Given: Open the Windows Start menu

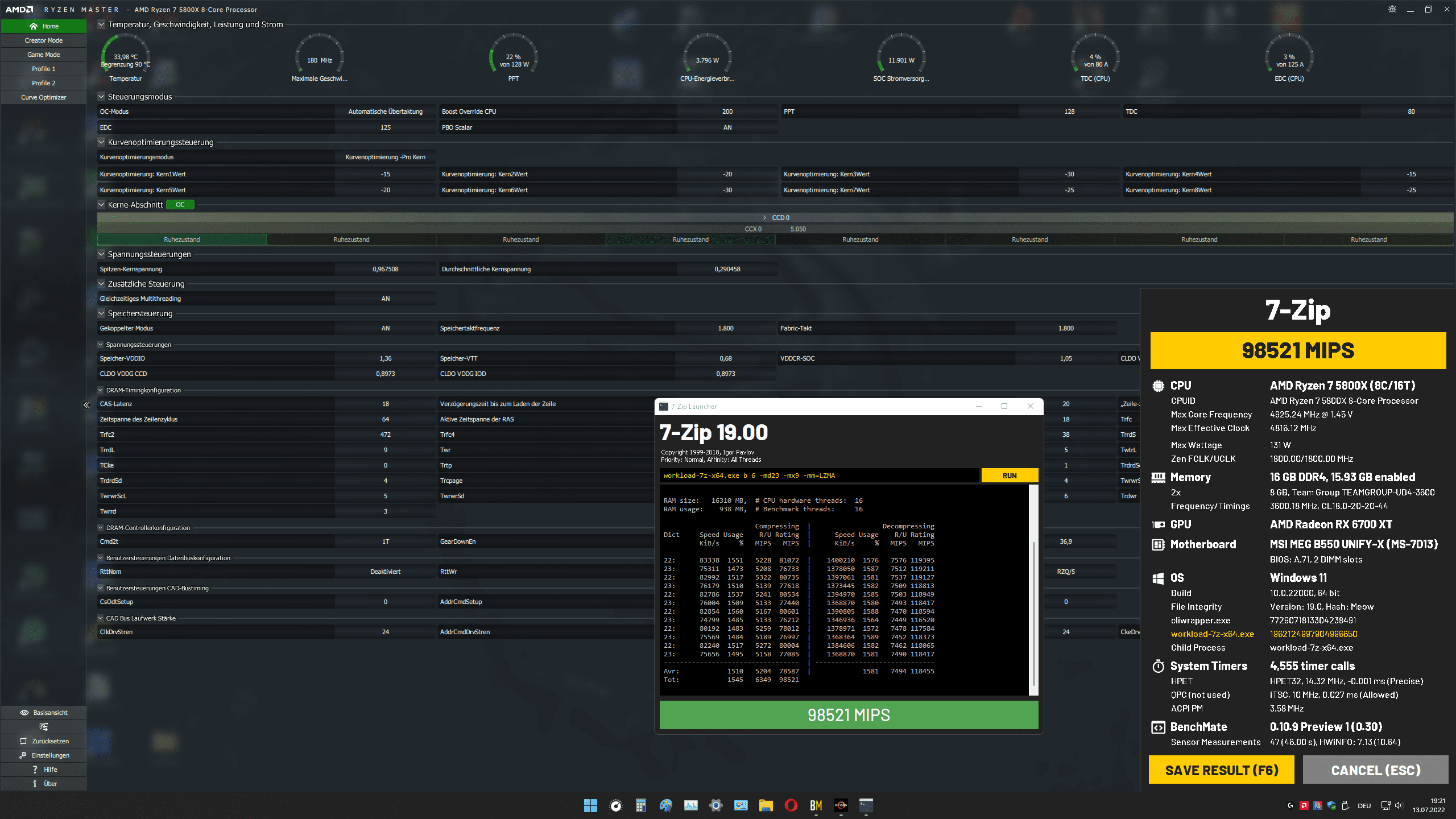Looking at the screenshot, I should (590, 805).
